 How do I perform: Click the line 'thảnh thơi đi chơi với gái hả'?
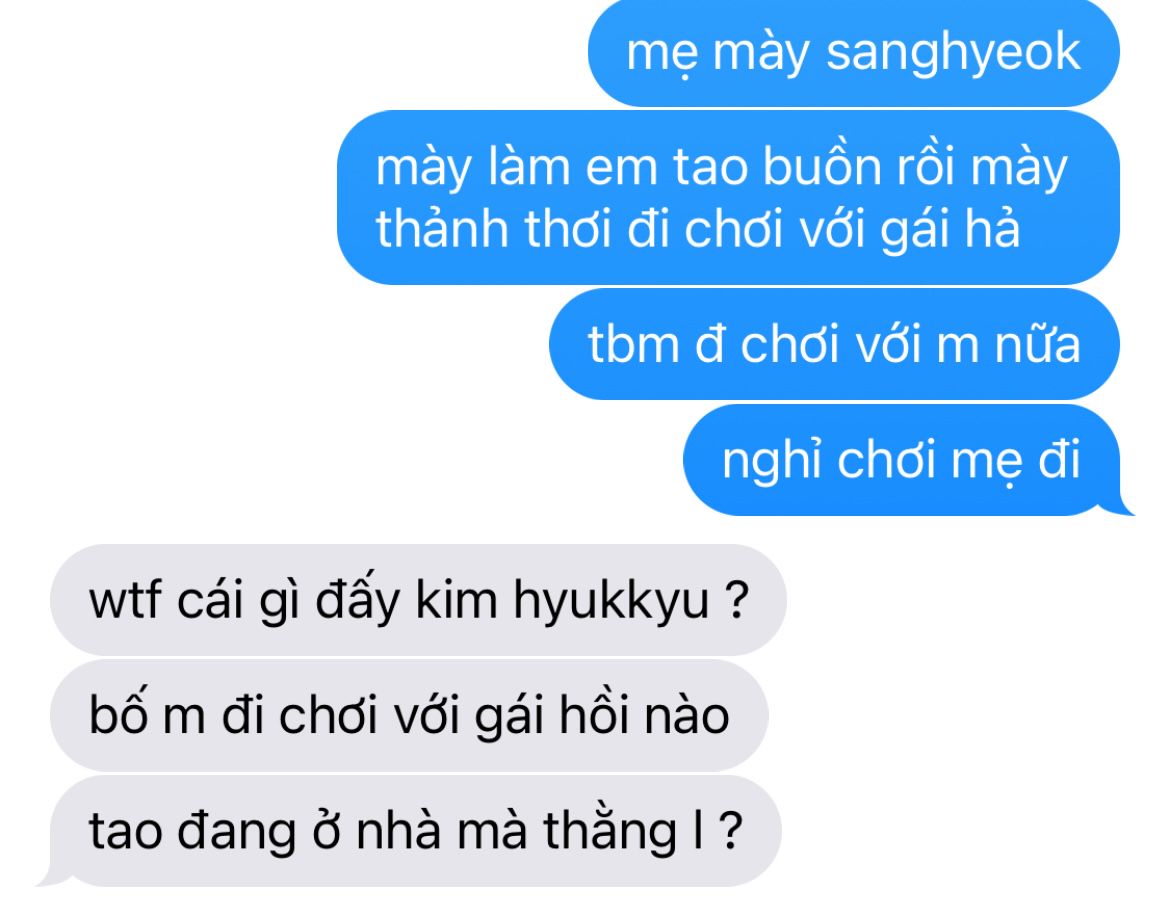pos(698,228)
